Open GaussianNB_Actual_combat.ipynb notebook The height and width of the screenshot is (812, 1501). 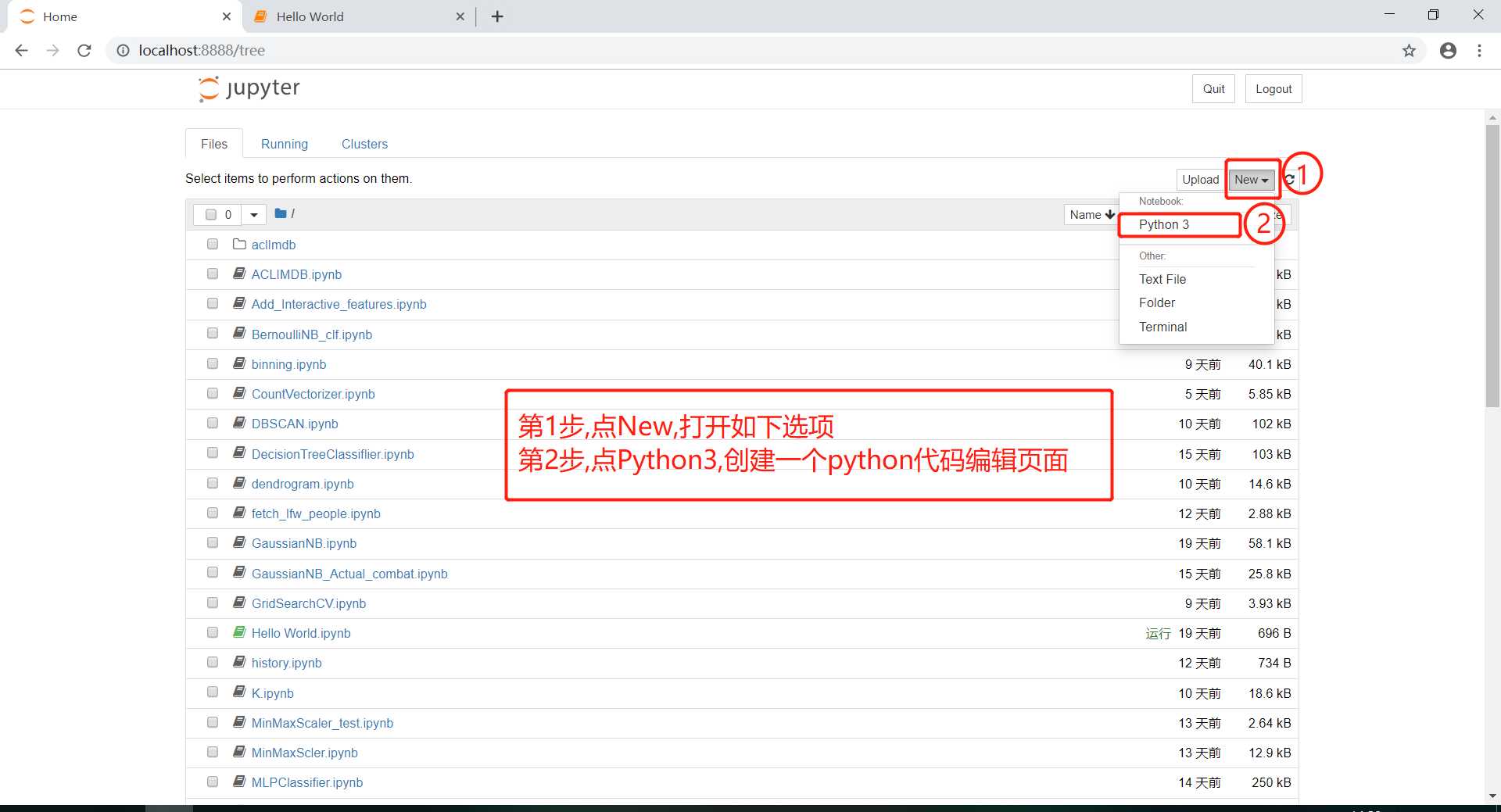(x=349, y=574)
